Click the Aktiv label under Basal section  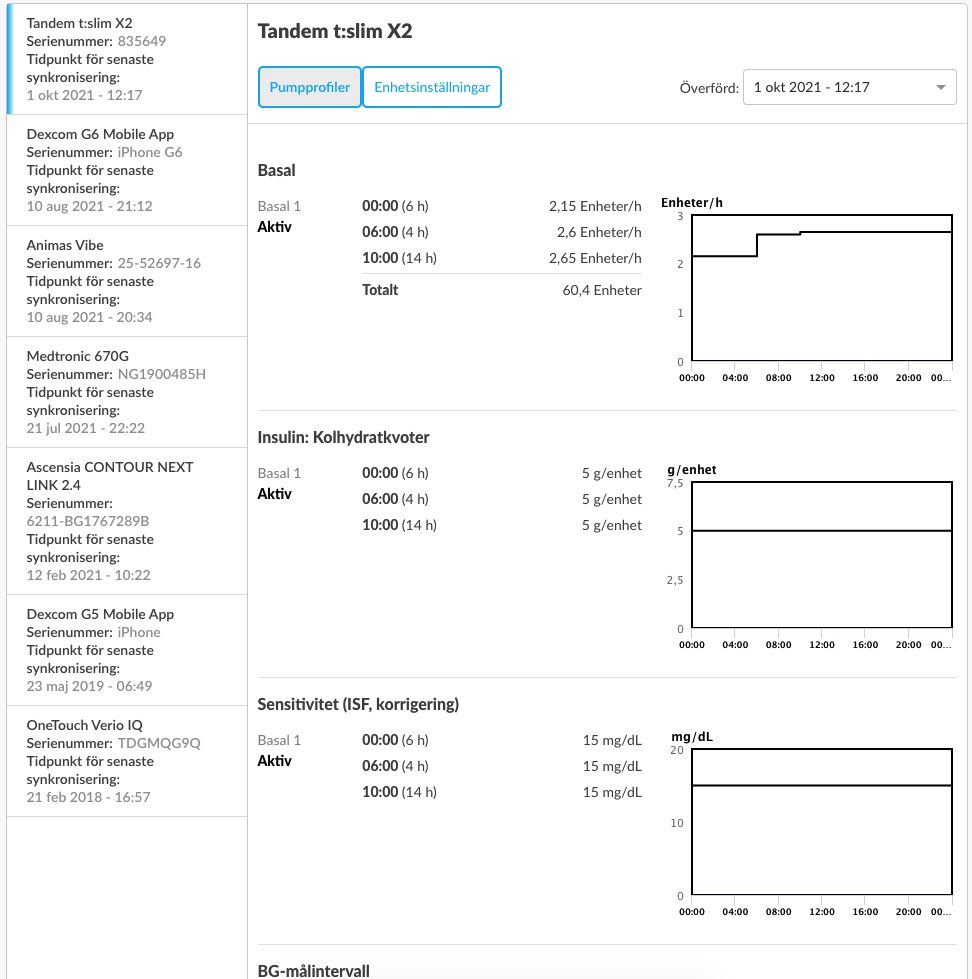pos(275,227)
